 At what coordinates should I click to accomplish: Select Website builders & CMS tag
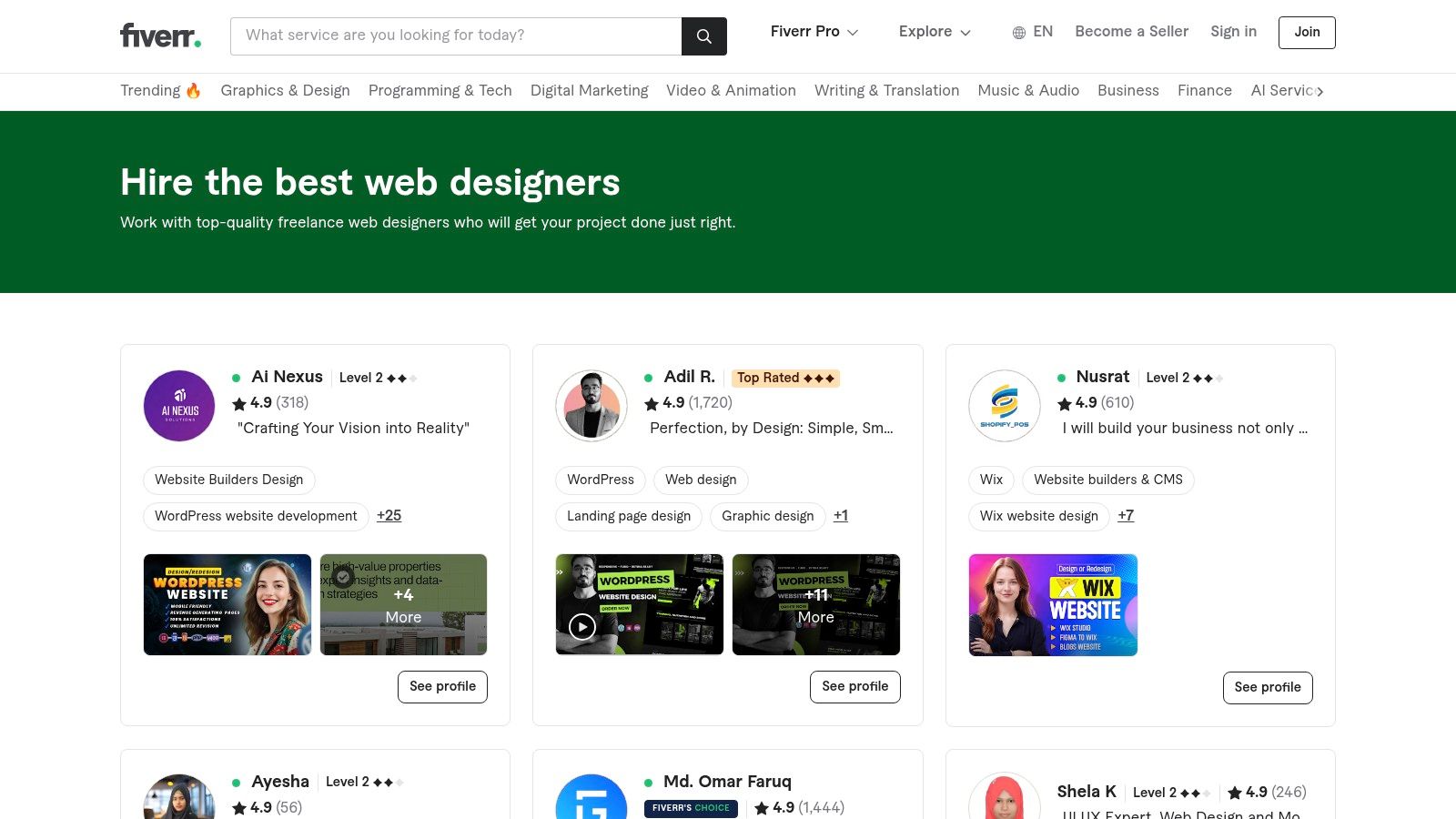1108,480
